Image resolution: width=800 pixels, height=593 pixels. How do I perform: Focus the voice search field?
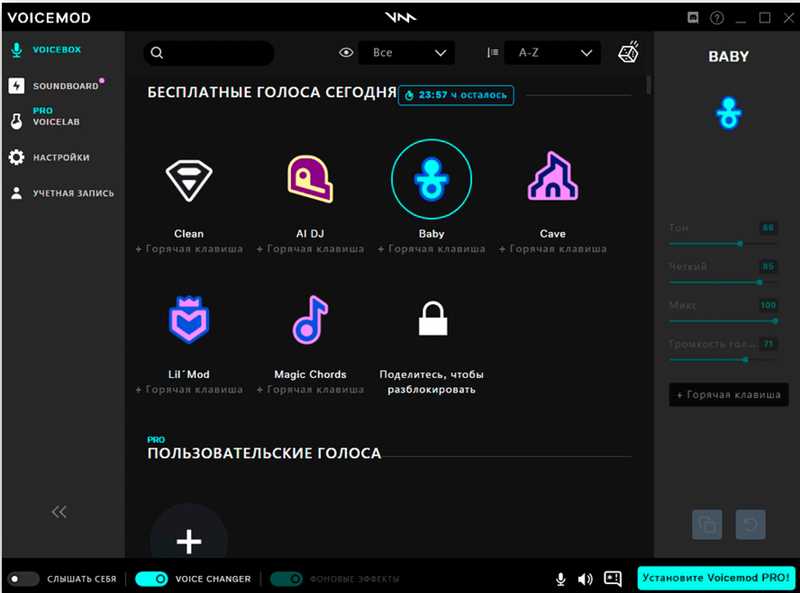(209, 53)
